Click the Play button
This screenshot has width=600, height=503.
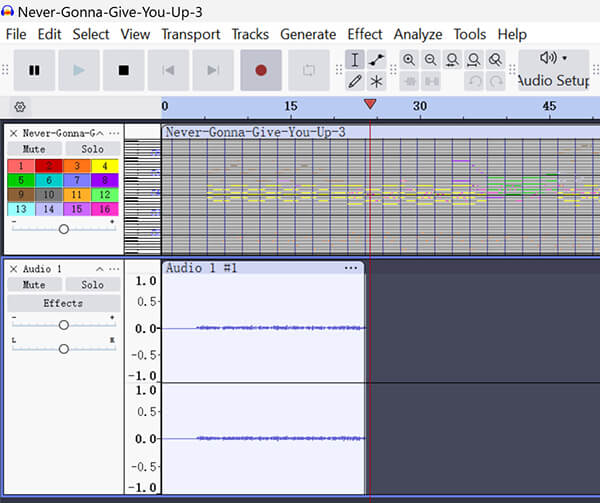(79, 70)
